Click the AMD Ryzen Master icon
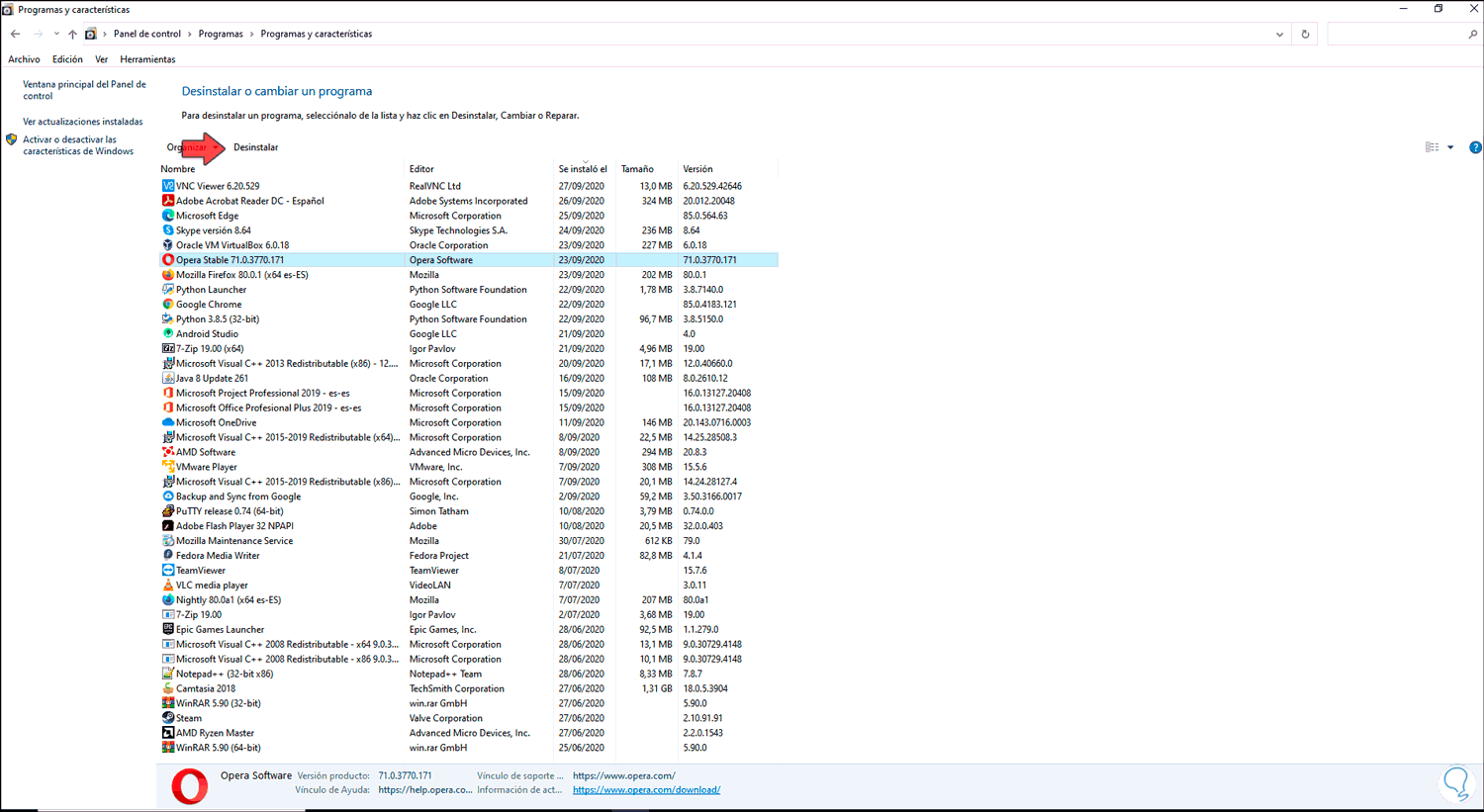 pos(168,733)
